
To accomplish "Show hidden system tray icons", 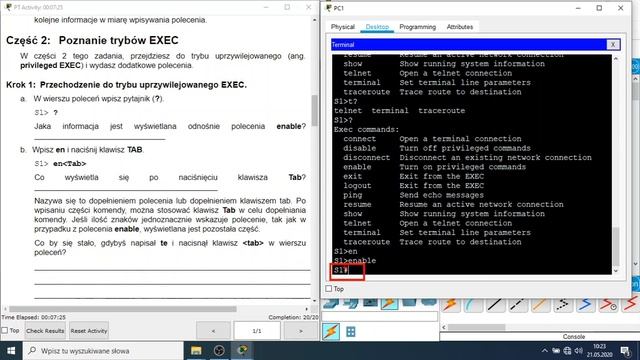I will click(x=545, y=351).
